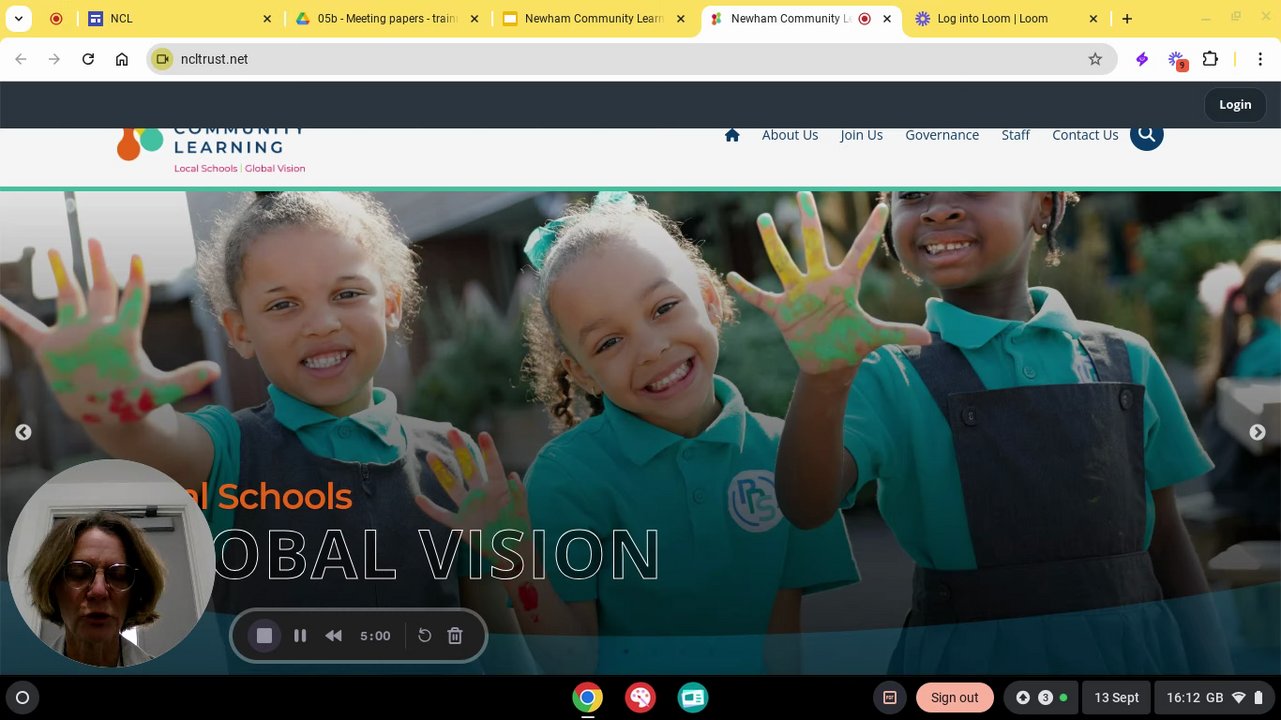The width and height of the screenshot is (1281, 720).
Task: Open the quick settings at 16:12
Action: click(x=1214, y=698)
